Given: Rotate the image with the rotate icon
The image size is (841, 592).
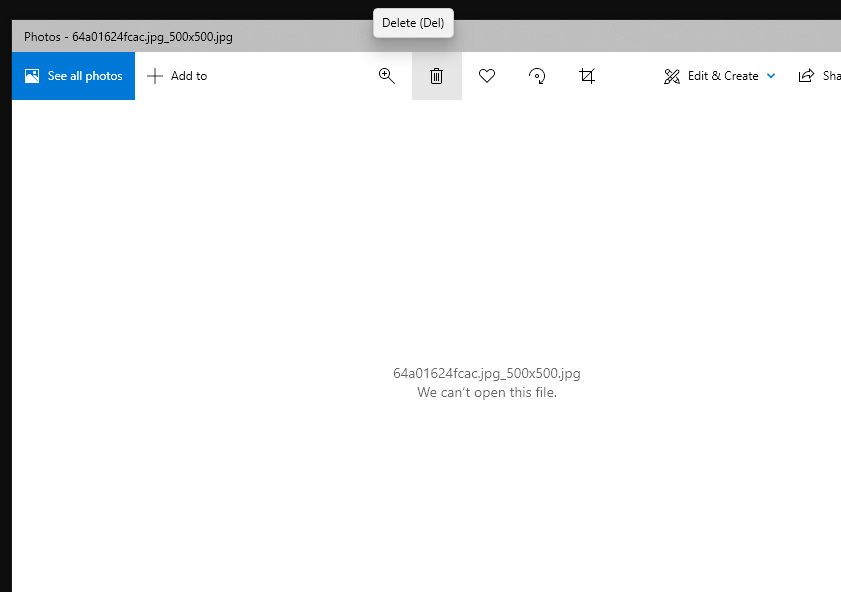Looking at the screenshot, I should pyautogui.click(x=536, y=75).
